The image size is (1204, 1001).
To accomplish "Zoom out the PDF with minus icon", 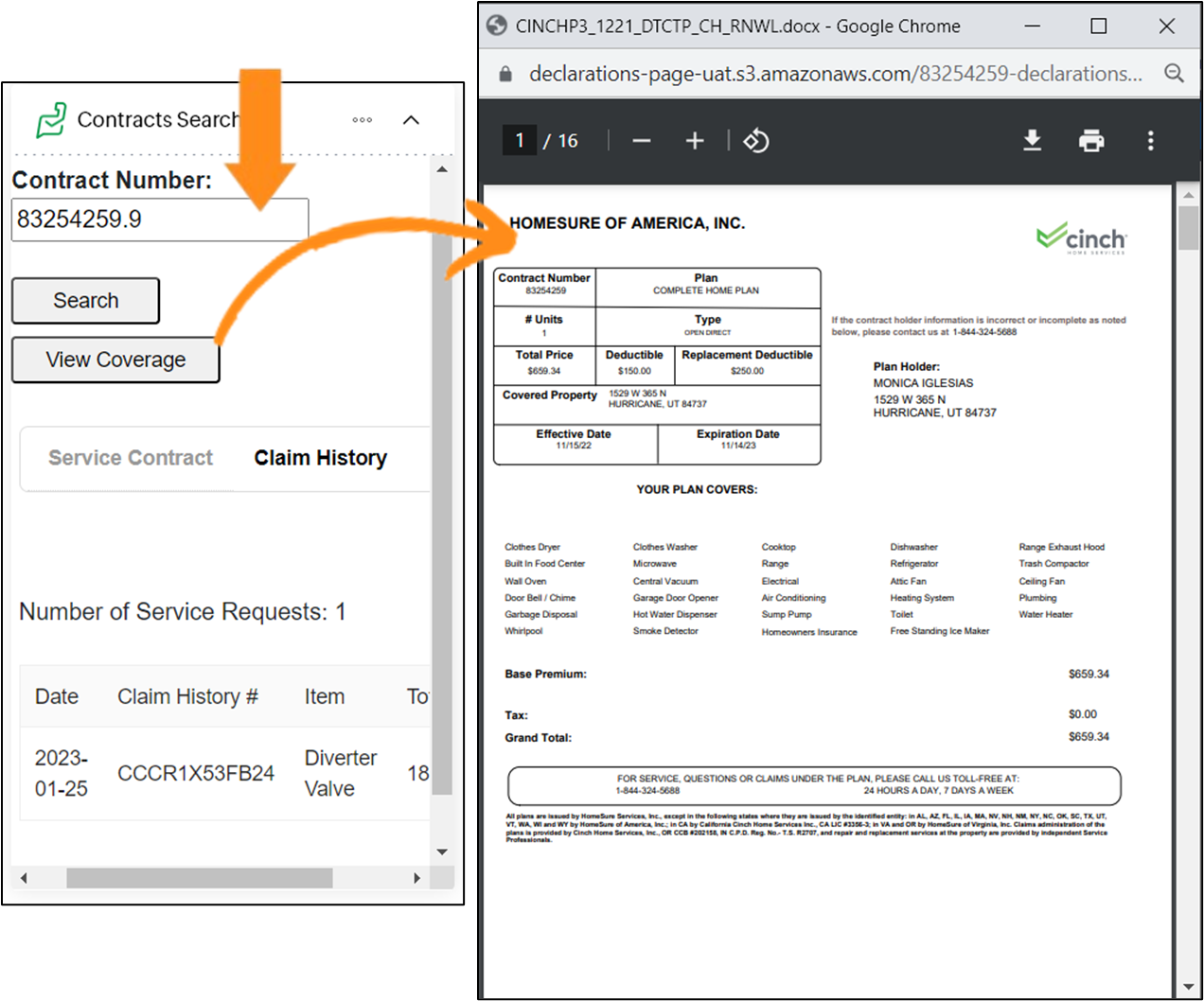I will tap(642, 141).
